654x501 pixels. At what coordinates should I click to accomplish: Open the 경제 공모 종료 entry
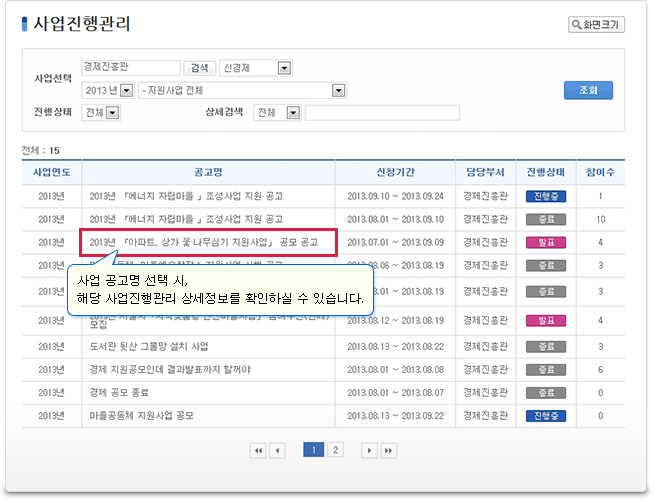click(119, 393)
